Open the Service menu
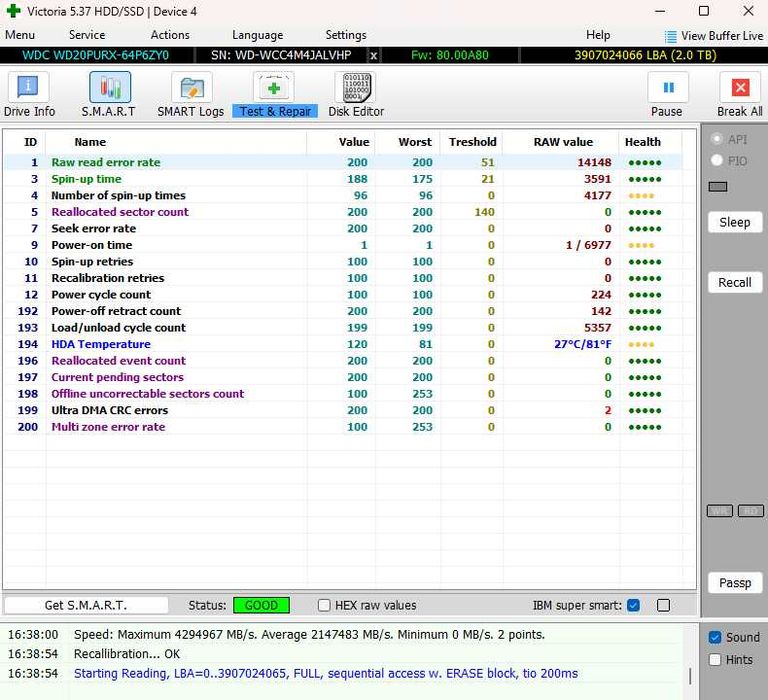 coord(87,35)
